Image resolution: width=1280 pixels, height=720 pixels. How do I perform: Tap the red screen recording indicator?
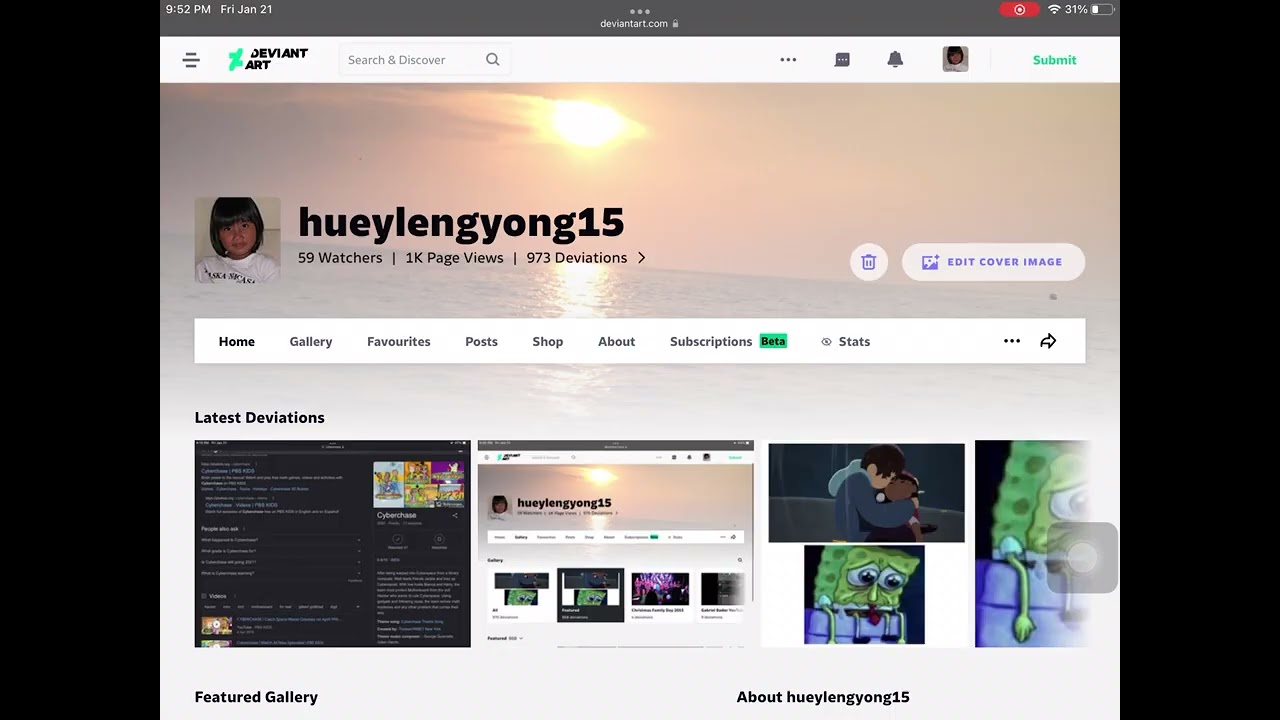[1020, 10]
